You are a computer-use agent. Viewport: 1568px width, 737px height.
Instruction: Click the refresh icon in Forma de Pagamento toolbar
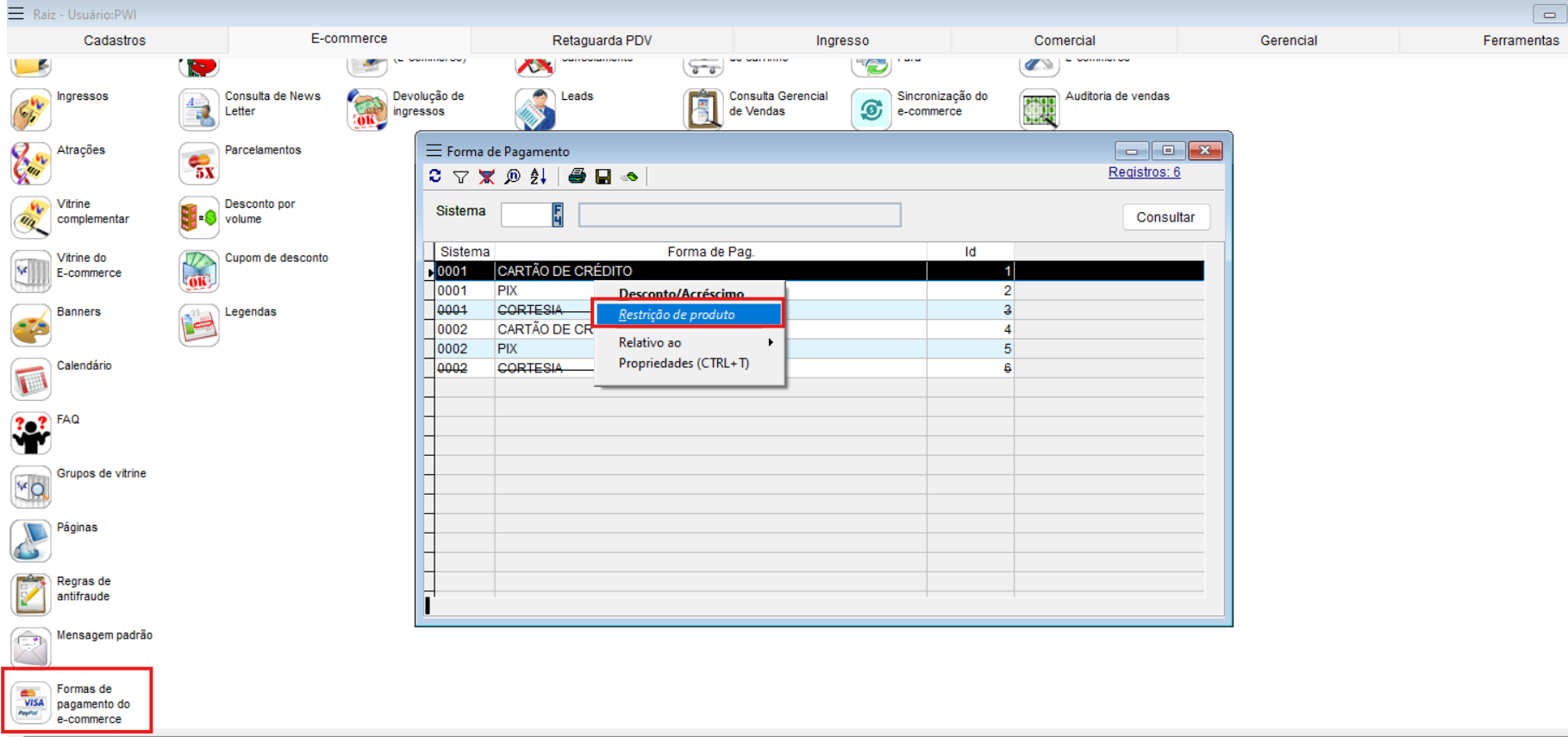coord(435,177)
